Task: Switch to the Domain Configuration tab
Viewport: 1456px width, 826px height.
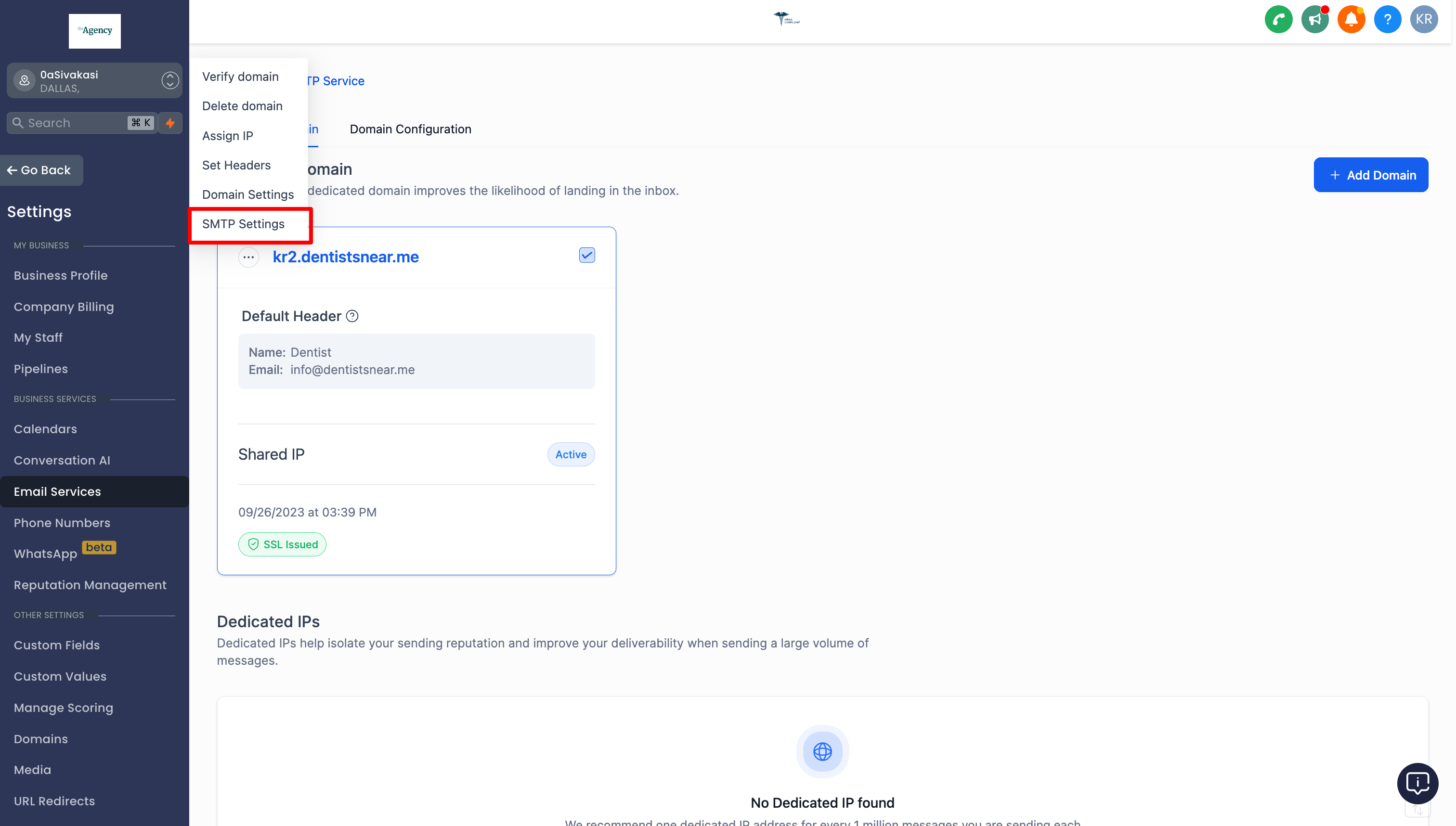Action: click(x=410, y=129)
